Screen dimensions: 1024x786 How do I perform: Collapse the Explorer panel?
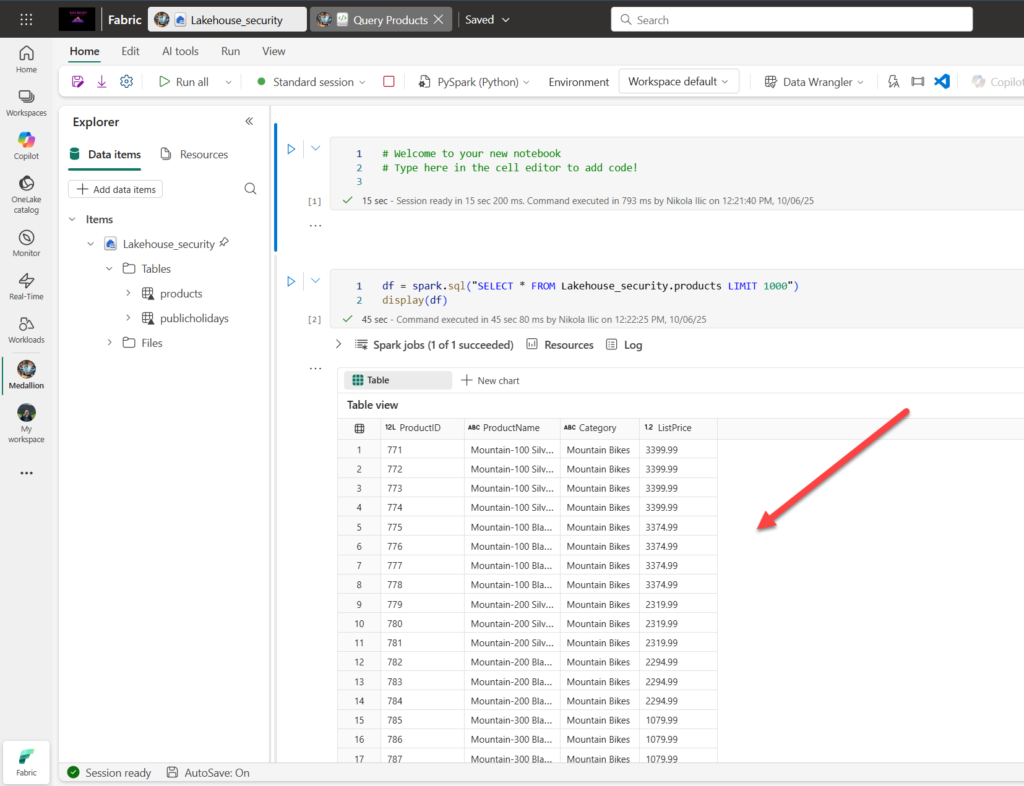pyautogui.click(x=249, y=122)
